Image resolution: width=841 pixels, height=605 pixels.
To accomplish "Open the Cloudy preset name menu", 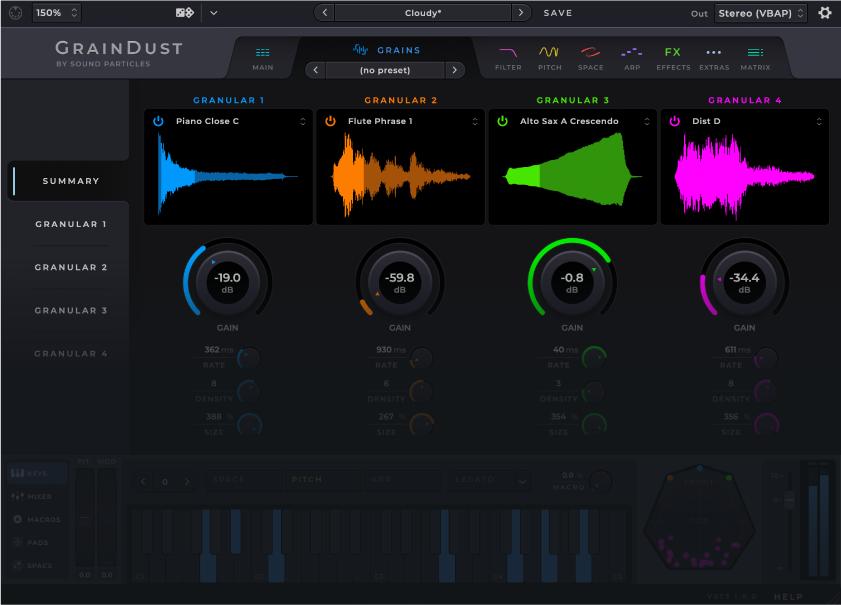I will (423, 13).
